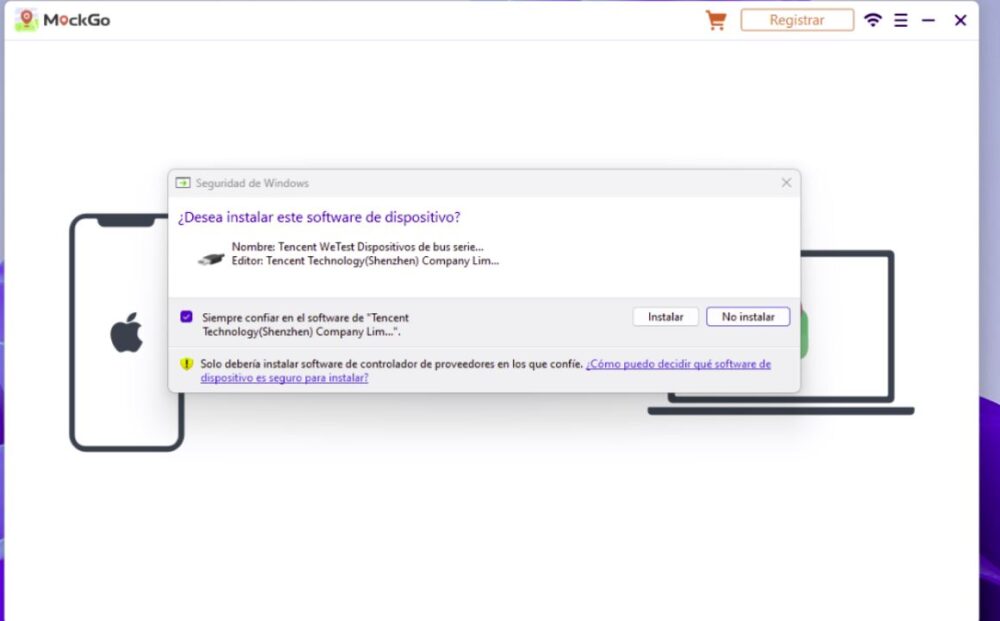Uncheck Siempre confiar en el software
Viewport: 1000px width, 621px height.
click(186, 317)
